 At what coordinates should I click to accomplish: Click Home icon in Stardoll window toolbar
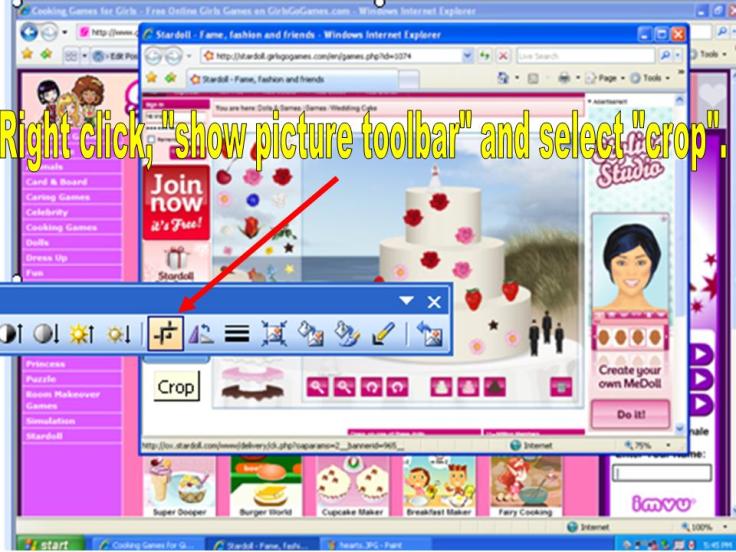point(503,78)
